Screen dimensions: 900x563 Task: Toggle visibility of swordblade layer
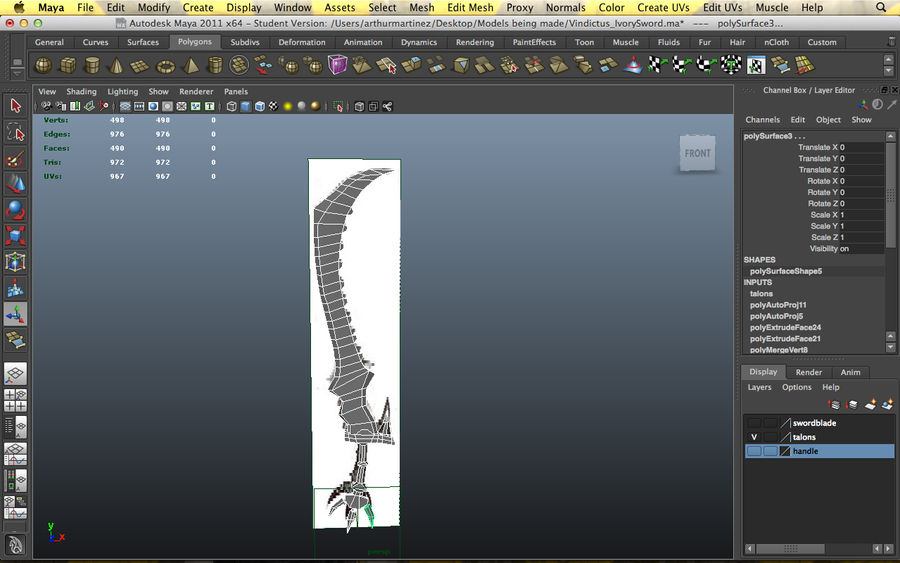coord(754,423)
